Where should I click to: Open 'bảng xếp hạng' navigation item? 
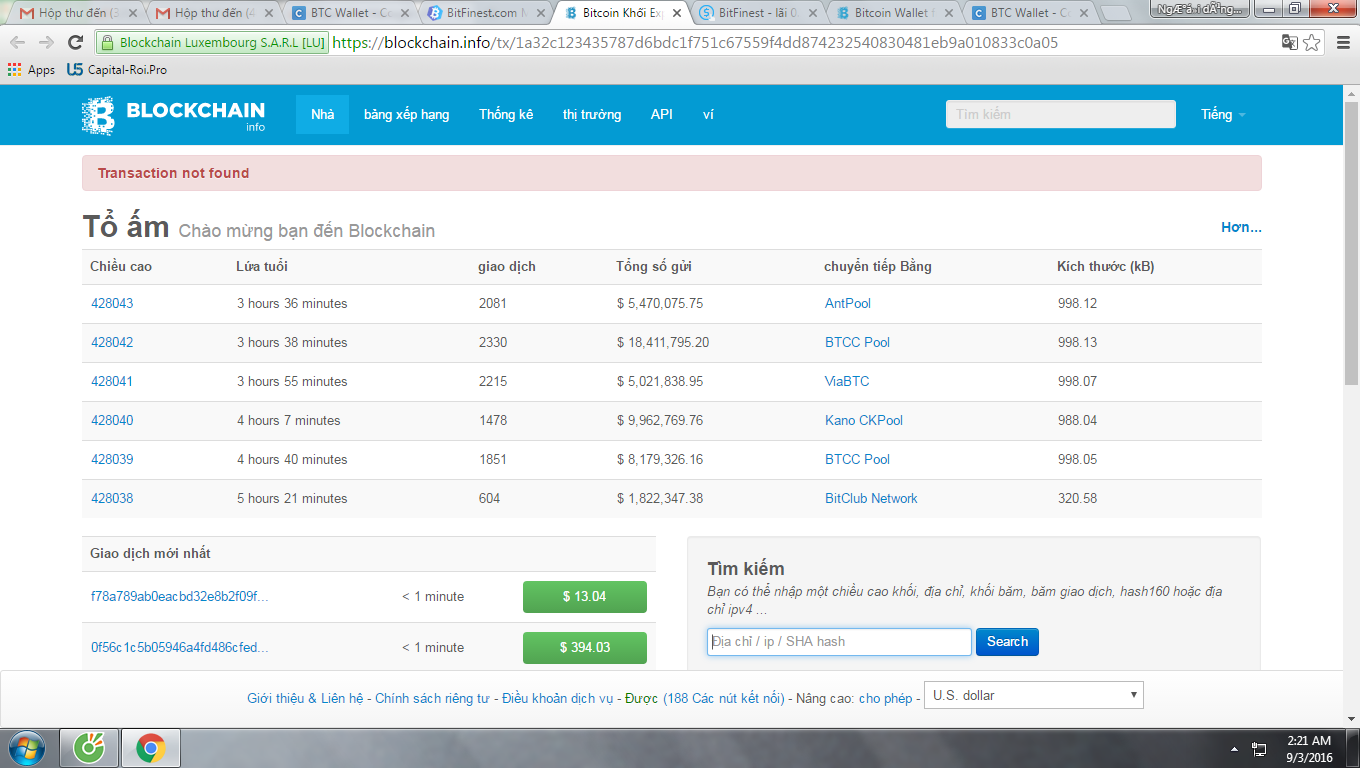tap(407, 115)
